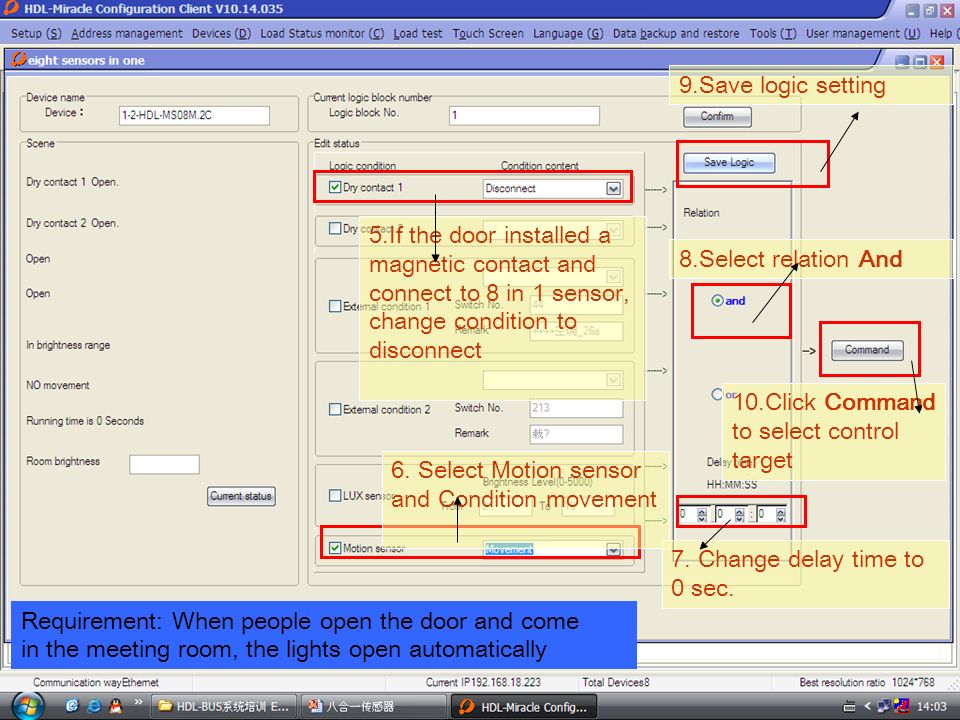Switch to HDL-BUS folder taskbar item
Viewport: 960px width, 720px height.
(x=223, y=707)
